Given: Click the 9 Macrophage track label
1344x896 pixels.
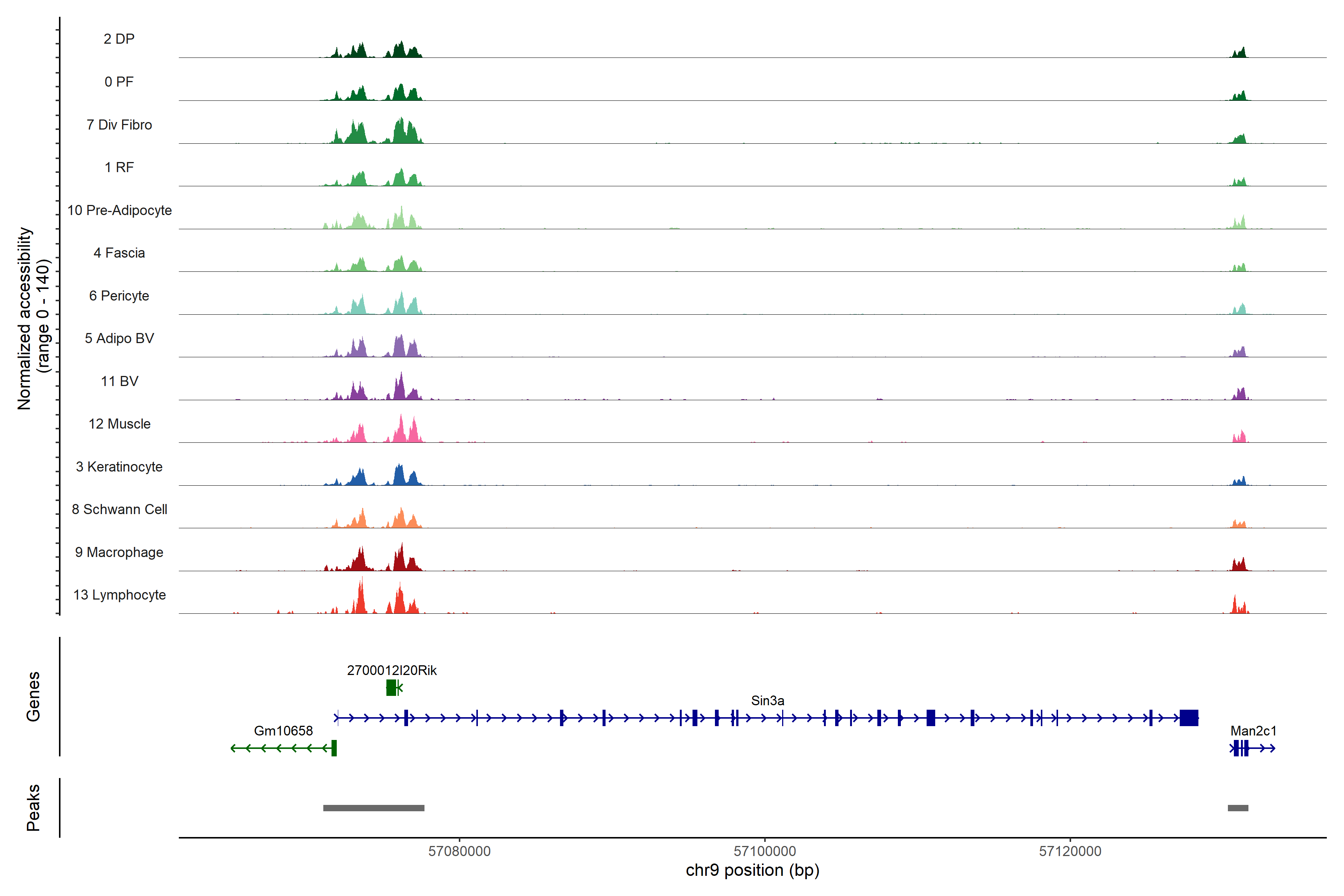Looking at the screenshot, I should pos(119,552).
